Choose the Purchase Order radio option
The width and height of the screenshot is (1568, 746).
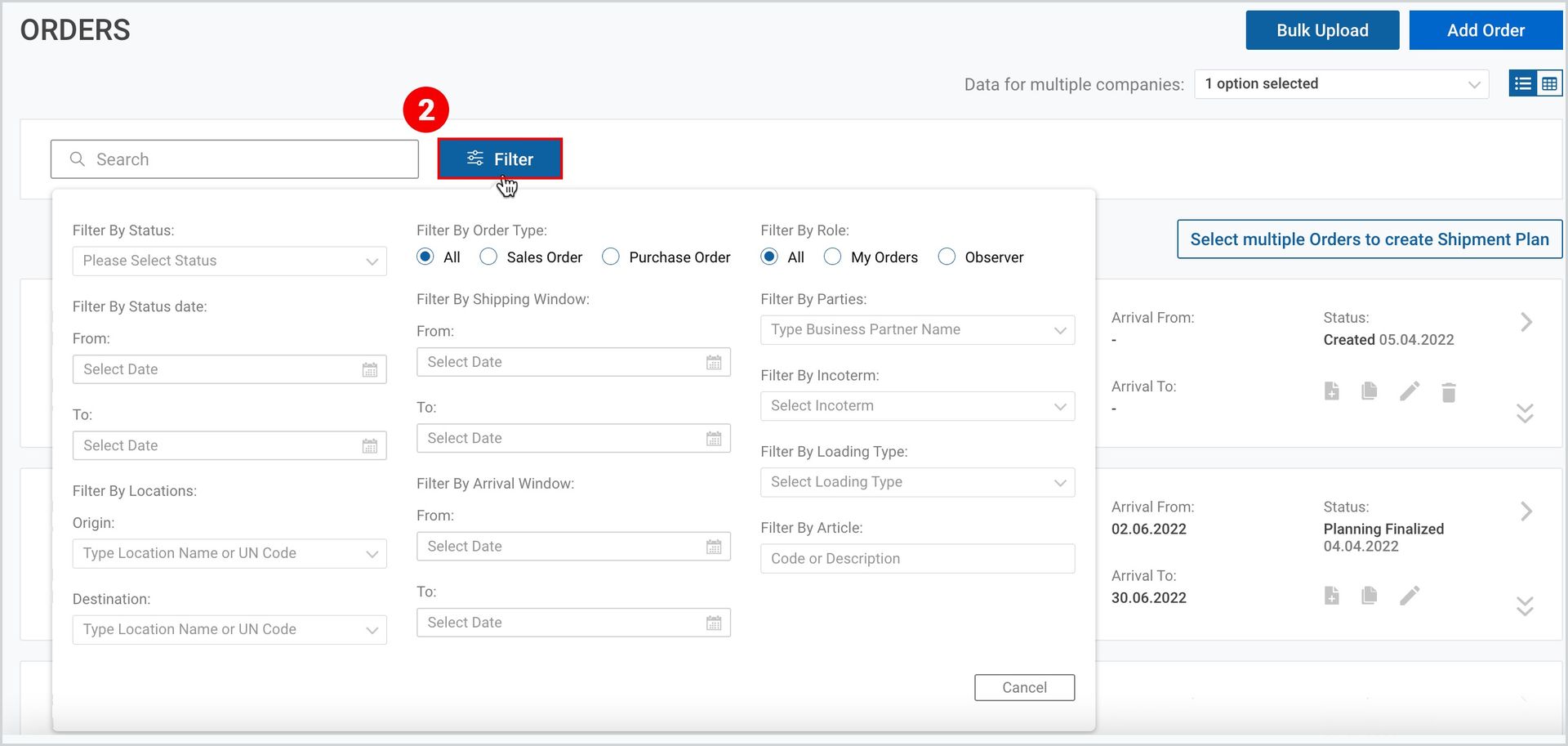[611, 257]
